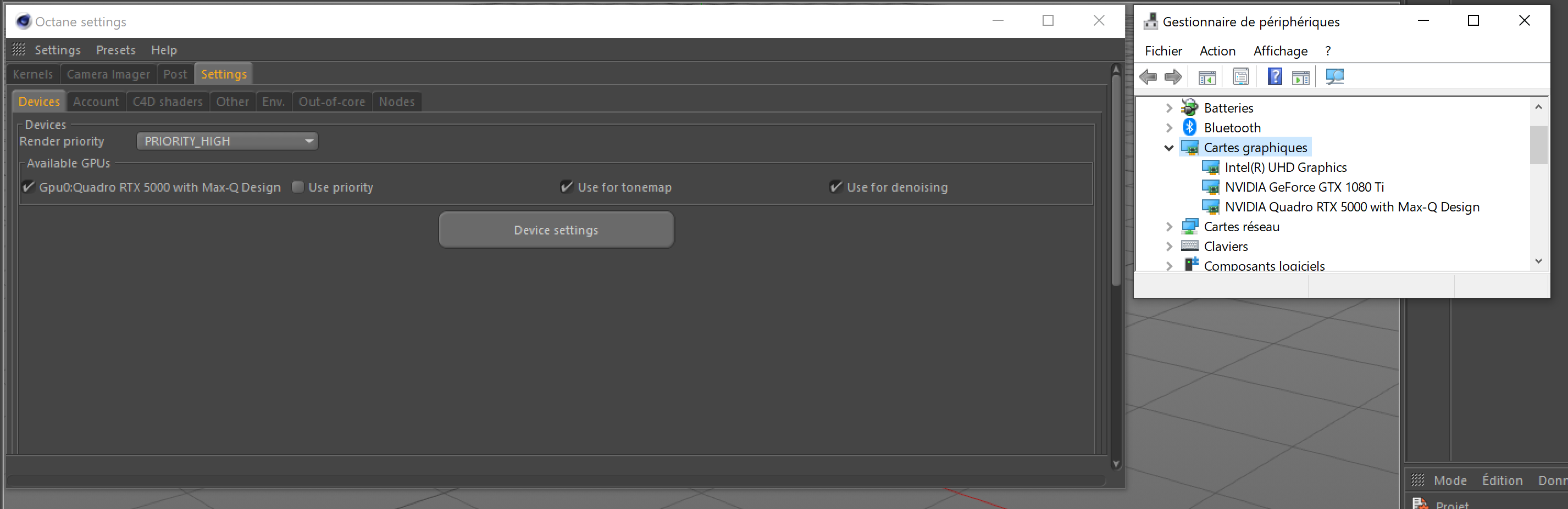Select the orange Settings tab
The width and height of the screenshot is (1568, 509).
click(x=223, y=74)
